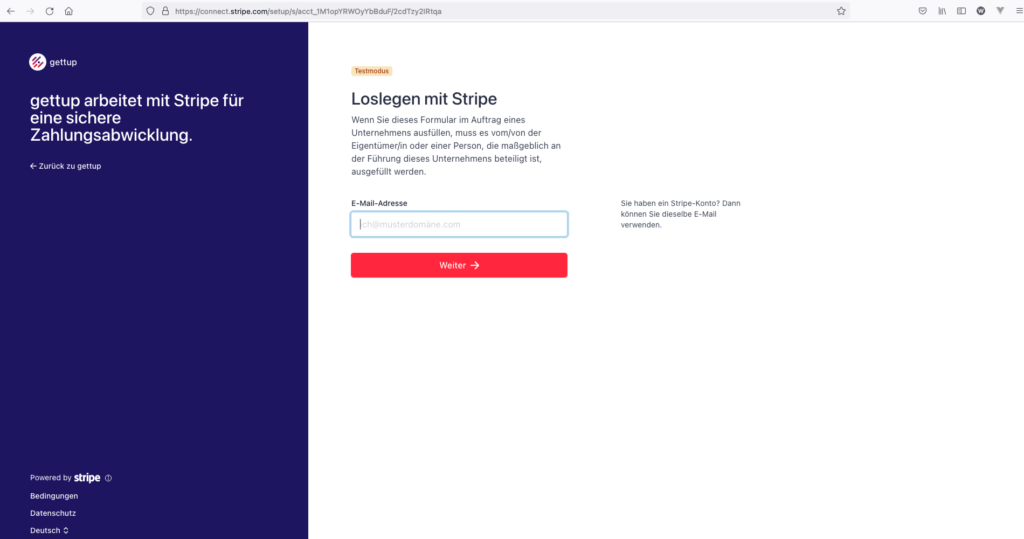Click the Loslegen mit Stripe heading
The height and width of the screenshot is (539, 1024).
point(424,99)
